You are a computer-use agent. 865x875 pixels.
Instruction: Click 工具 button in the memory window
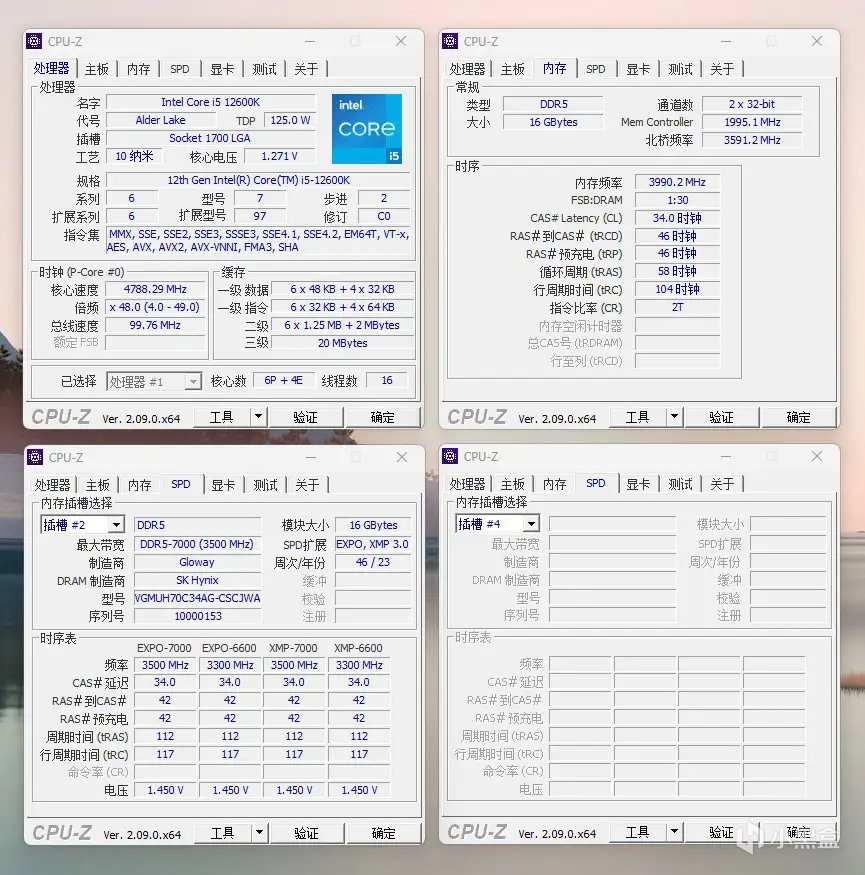coord(637,417)
